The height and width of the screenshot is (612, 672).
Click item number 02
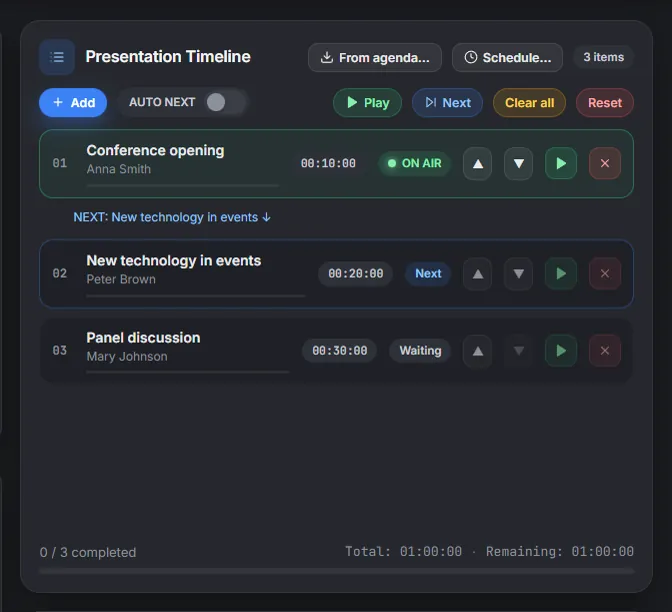(x=60, y=273)
